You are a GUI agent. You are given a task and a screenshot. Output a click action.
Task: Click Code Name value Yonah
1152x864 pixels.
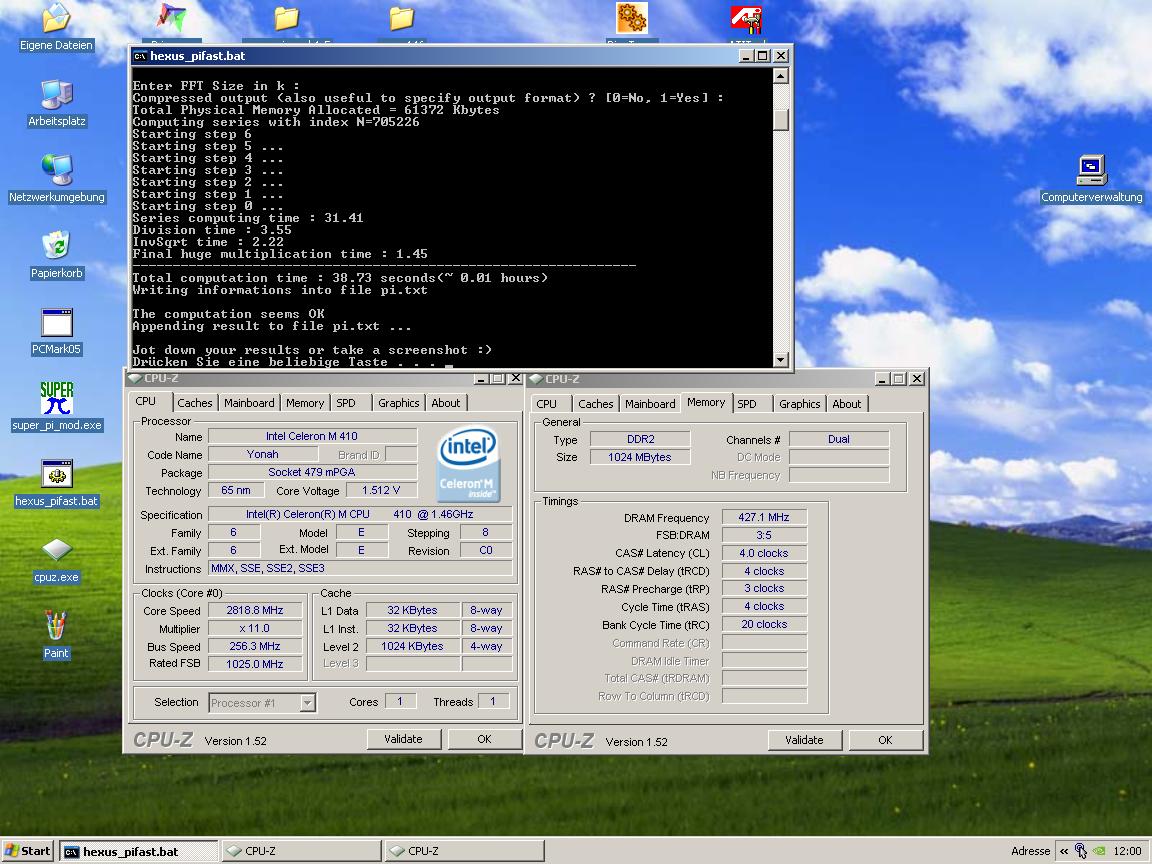point(262,454)
